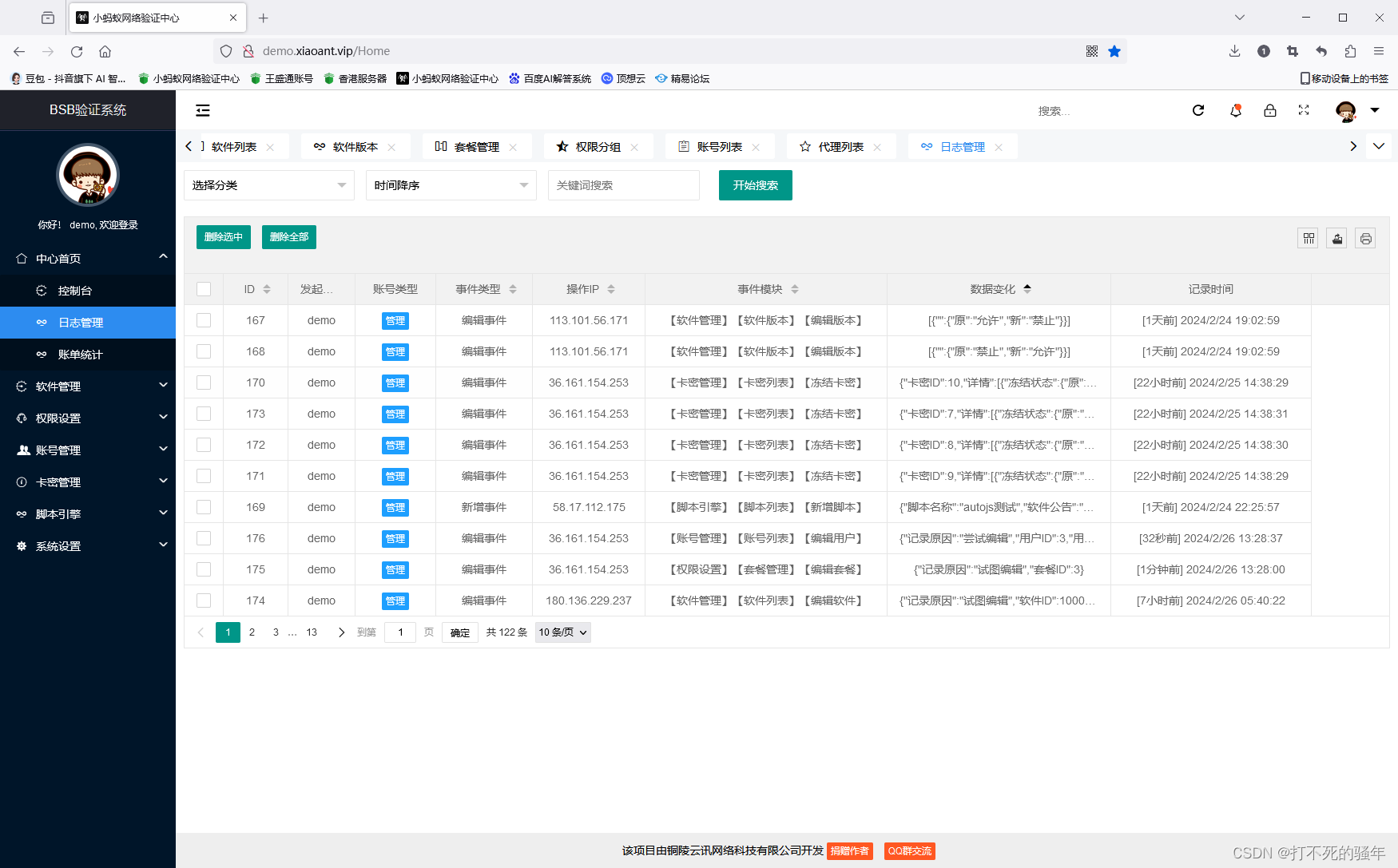Click the 开始搜索 button
Screen dimensions: 1398x868
[756, 185]
